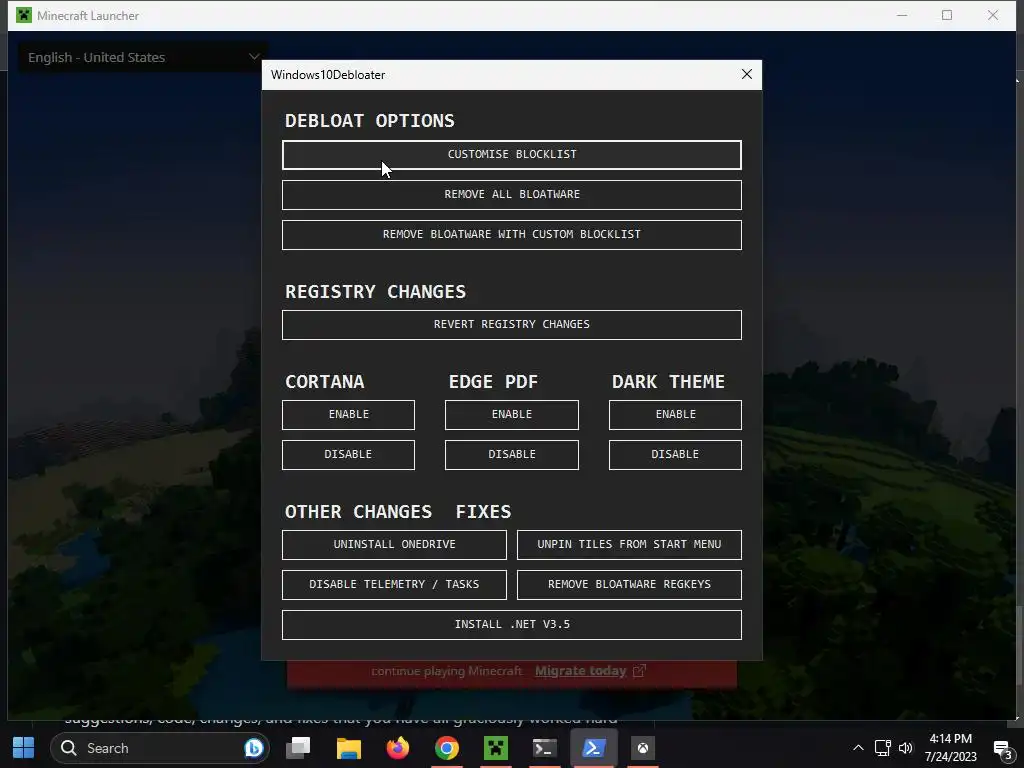Click Disable Telemetry / Tasks button
1024x768 pixels.
pyautogui.click(x=394, y=584)
